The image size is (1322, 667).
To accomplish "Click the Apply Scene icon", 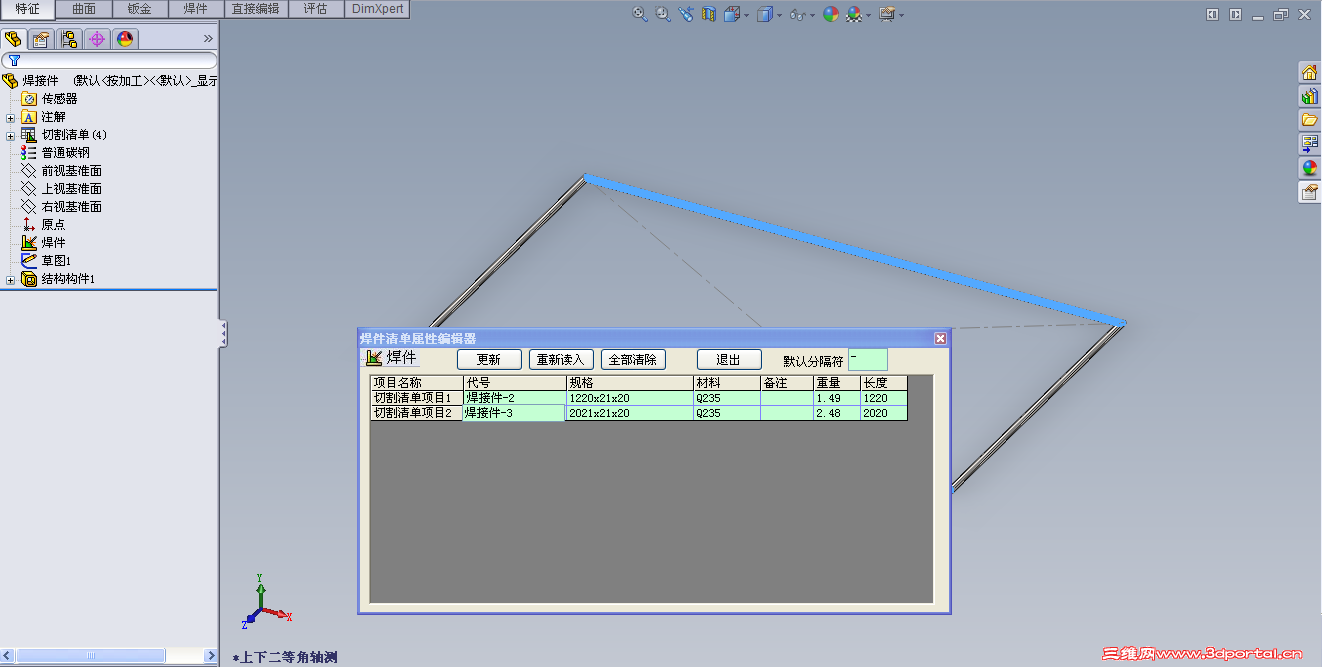I will [x=854, y=14].
